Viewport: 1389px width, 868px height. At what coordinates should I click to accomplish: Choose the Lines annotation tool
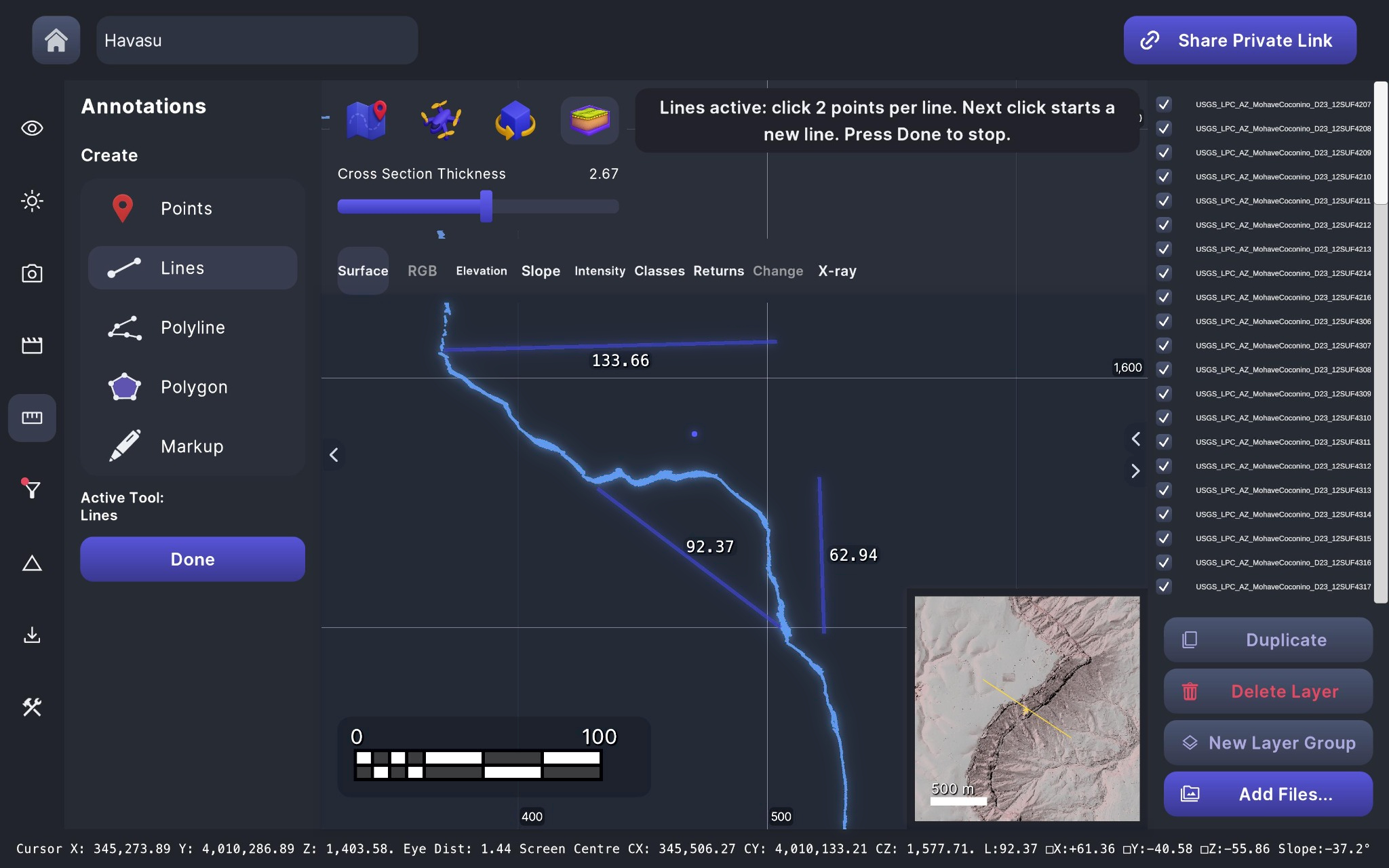click(x=193, y=268)
